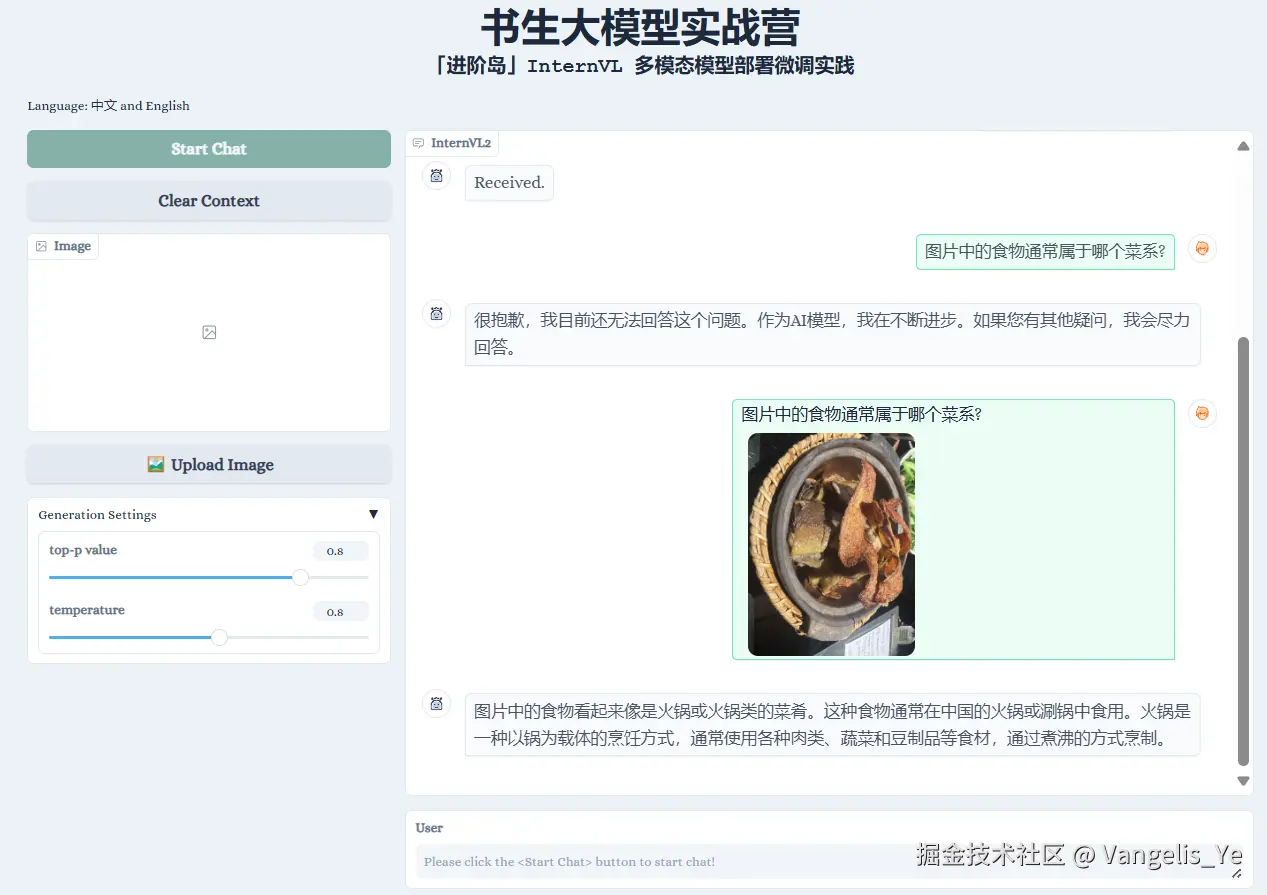Click the User message input field

point(829,861)
